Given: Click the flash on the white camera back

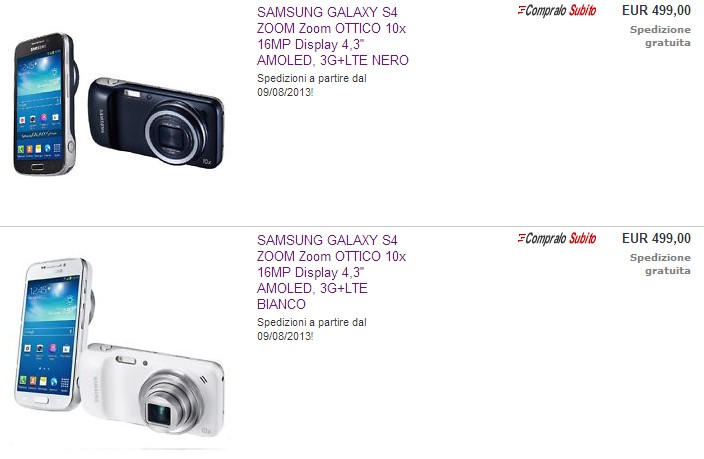Looking at the screenshot, I should tap(126, 360).
